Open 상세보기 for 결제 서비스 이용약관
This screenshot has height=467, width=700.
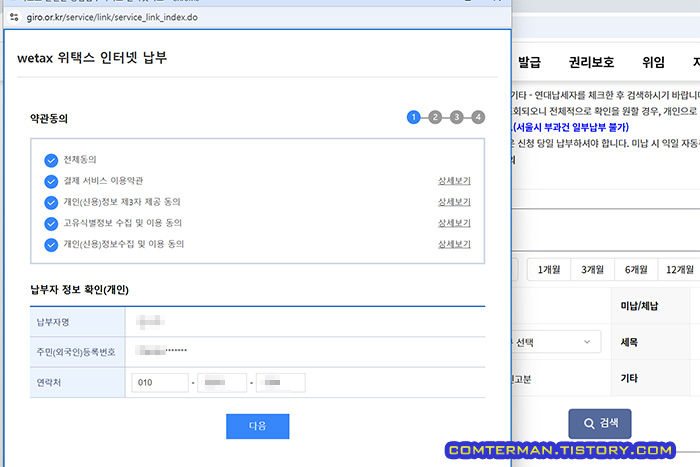(x=454, y=181)
